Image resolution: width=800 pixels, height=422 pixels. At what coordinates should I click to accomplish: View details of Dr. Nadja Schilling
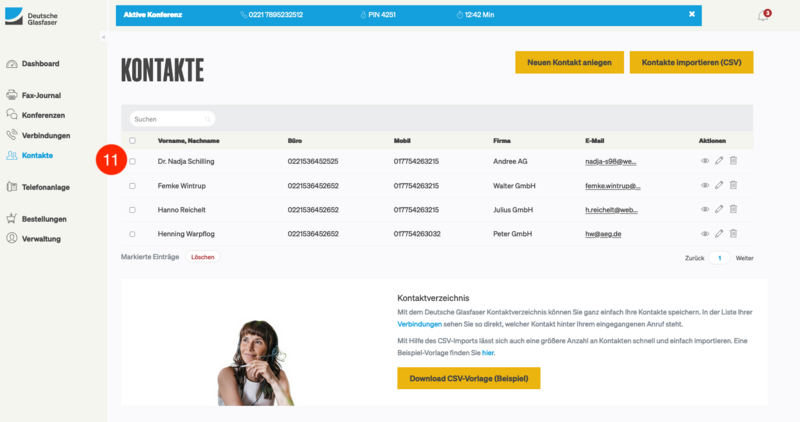[x=705, y=160]
